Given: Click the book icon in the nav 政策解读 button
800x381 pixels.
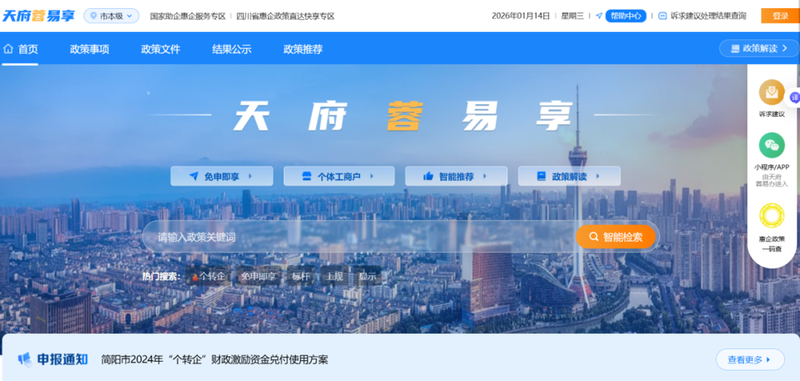Looking at the screenshot, I should coord(735,48).
